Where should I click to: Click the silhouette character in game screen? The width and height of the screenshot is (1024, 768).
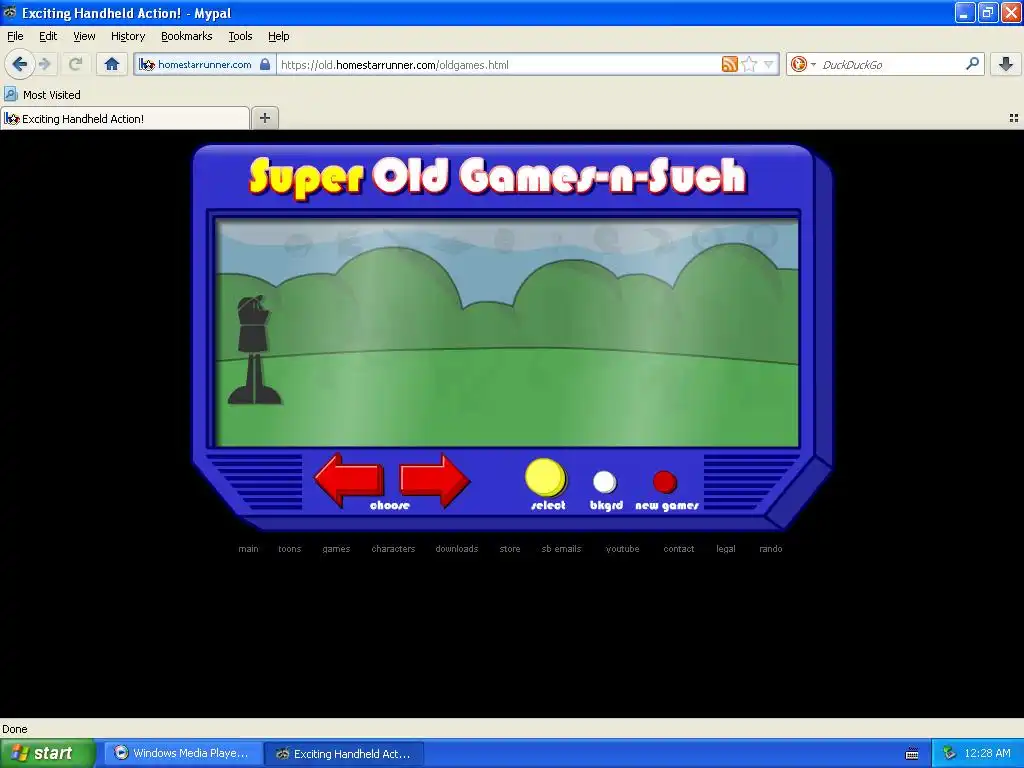[254, 349]
